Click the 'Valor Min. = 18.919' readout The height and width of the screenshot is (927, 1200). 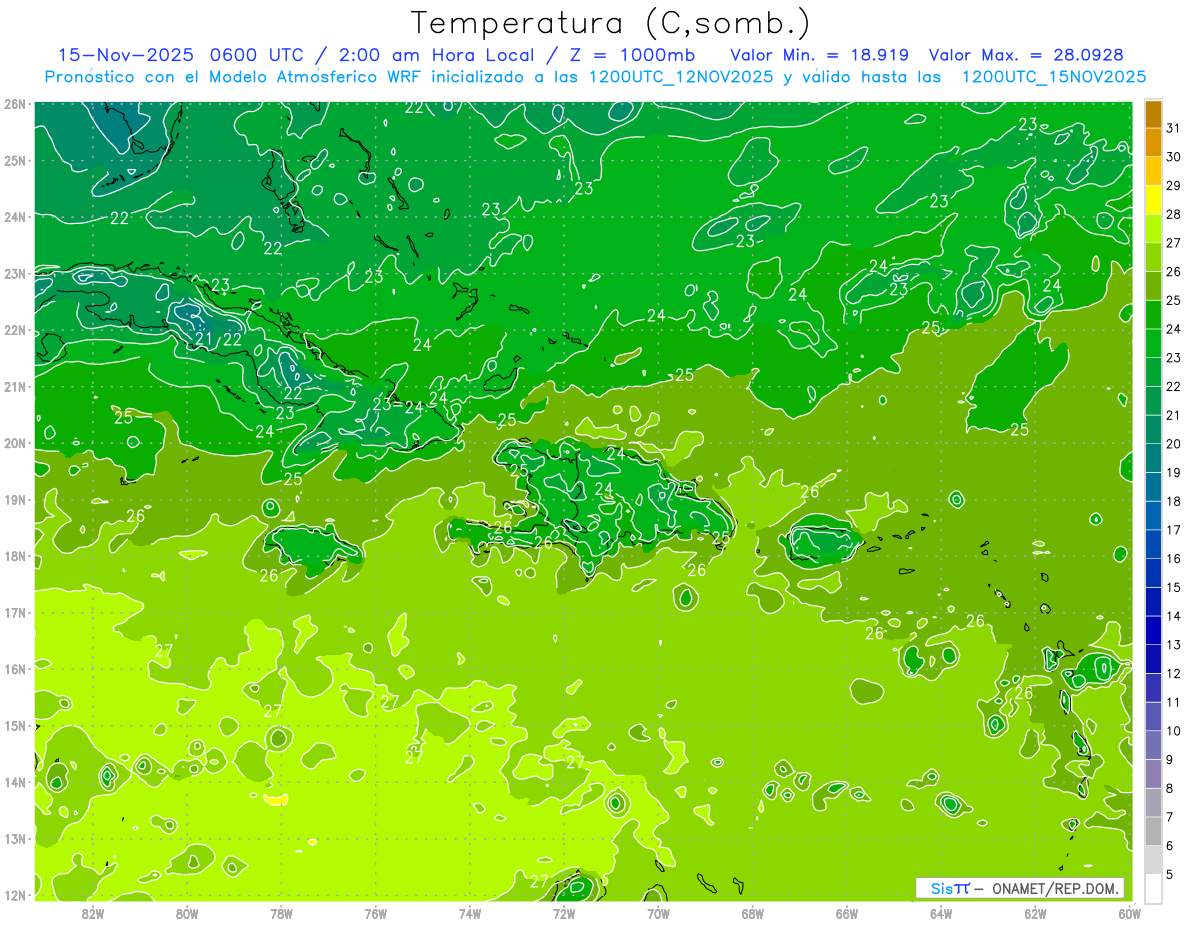tap(819, 55)
